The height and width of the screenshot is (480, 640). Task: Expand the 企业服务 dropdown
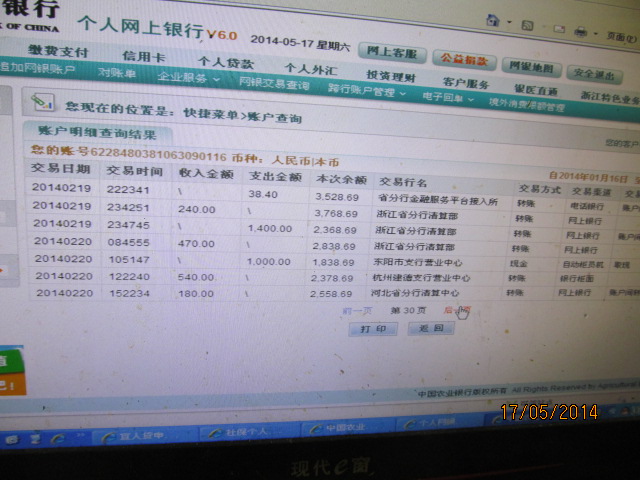point(188,78)
